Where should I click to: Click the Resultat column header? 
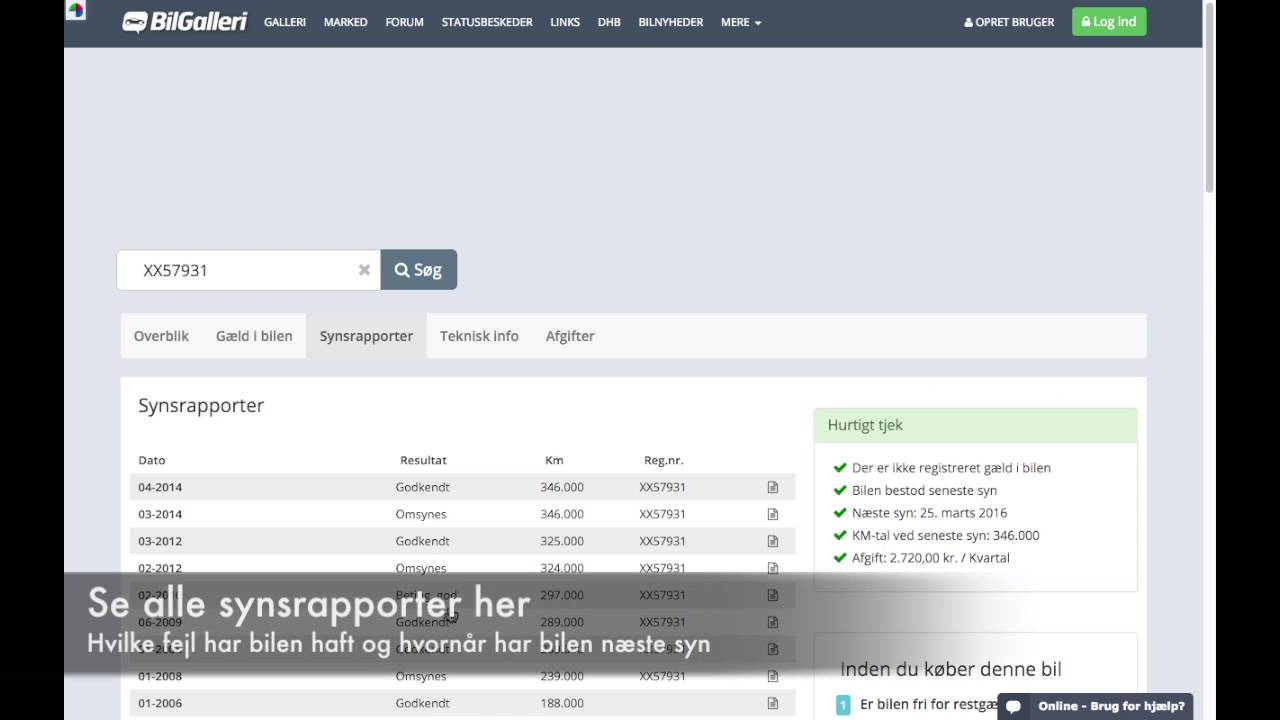pyautogui.click(x=423, y=460)
